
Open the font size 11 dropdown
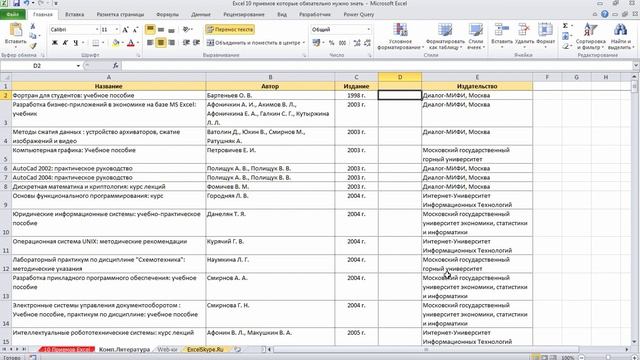coord(117,30)
